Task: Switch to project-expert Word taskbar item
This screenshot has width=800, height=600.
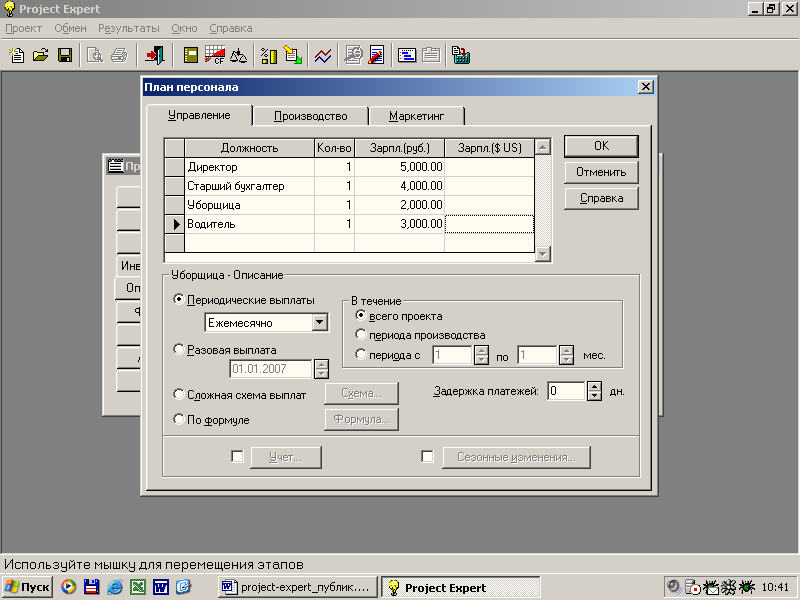Action: coord(297,587)
